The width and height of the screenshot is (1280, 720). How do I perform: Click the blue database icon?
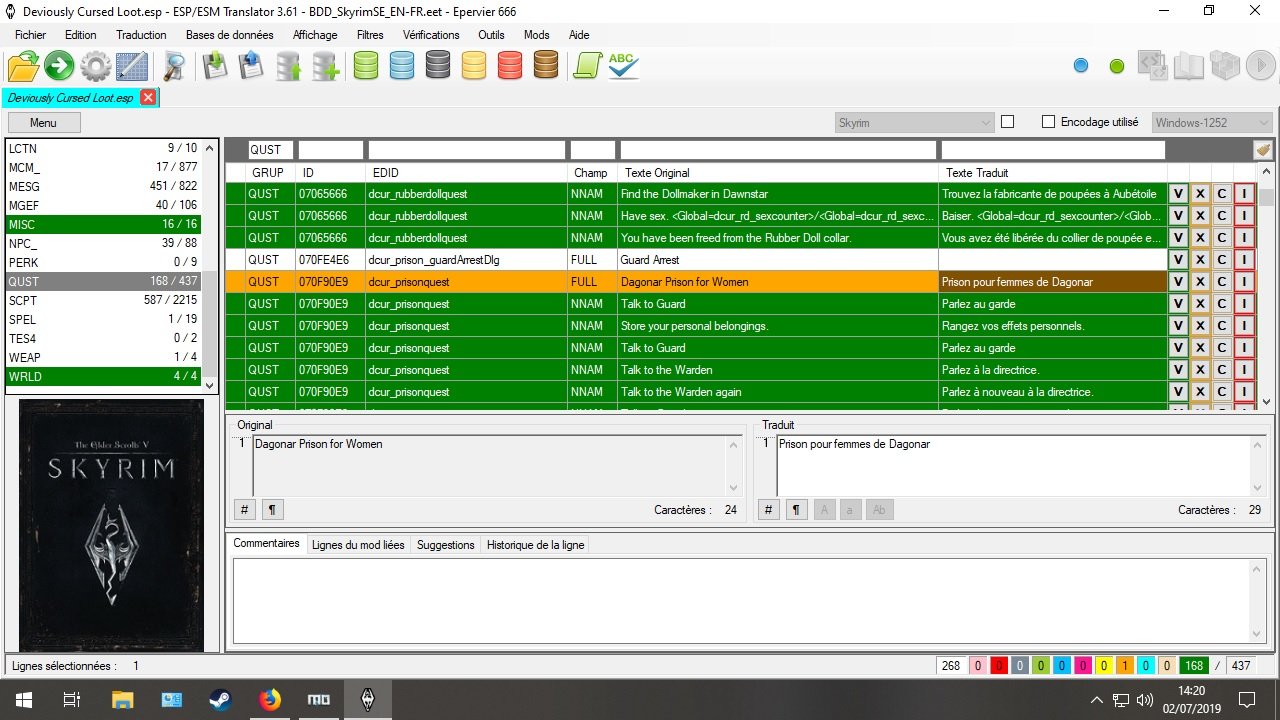[x=401, y=67]
